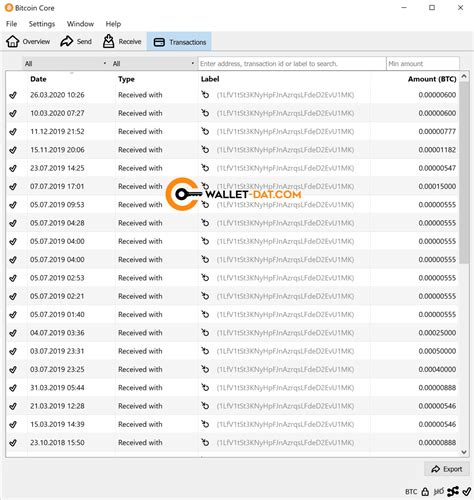The height and width of the screenshot is (500, 474).
Task: Maximize the Bitcoin Core window
Action: [x=432, y=8]
